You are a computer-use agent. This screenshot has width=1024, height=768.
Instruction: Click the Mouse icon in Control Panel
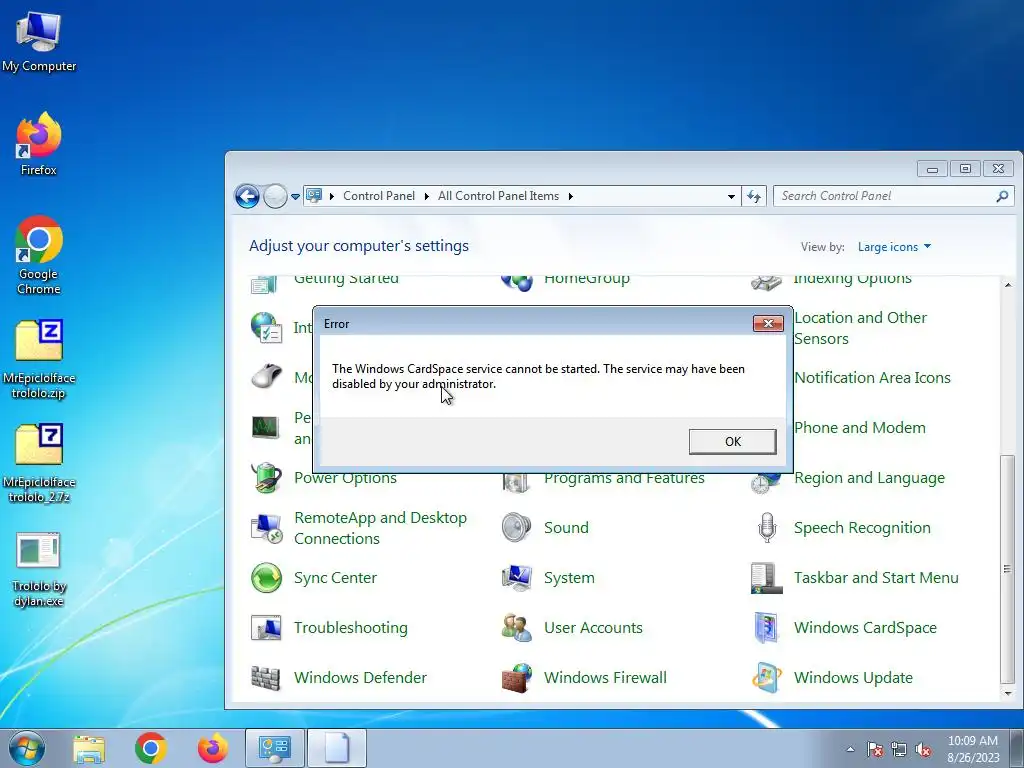pyautogui.click(x=266, y=377)
